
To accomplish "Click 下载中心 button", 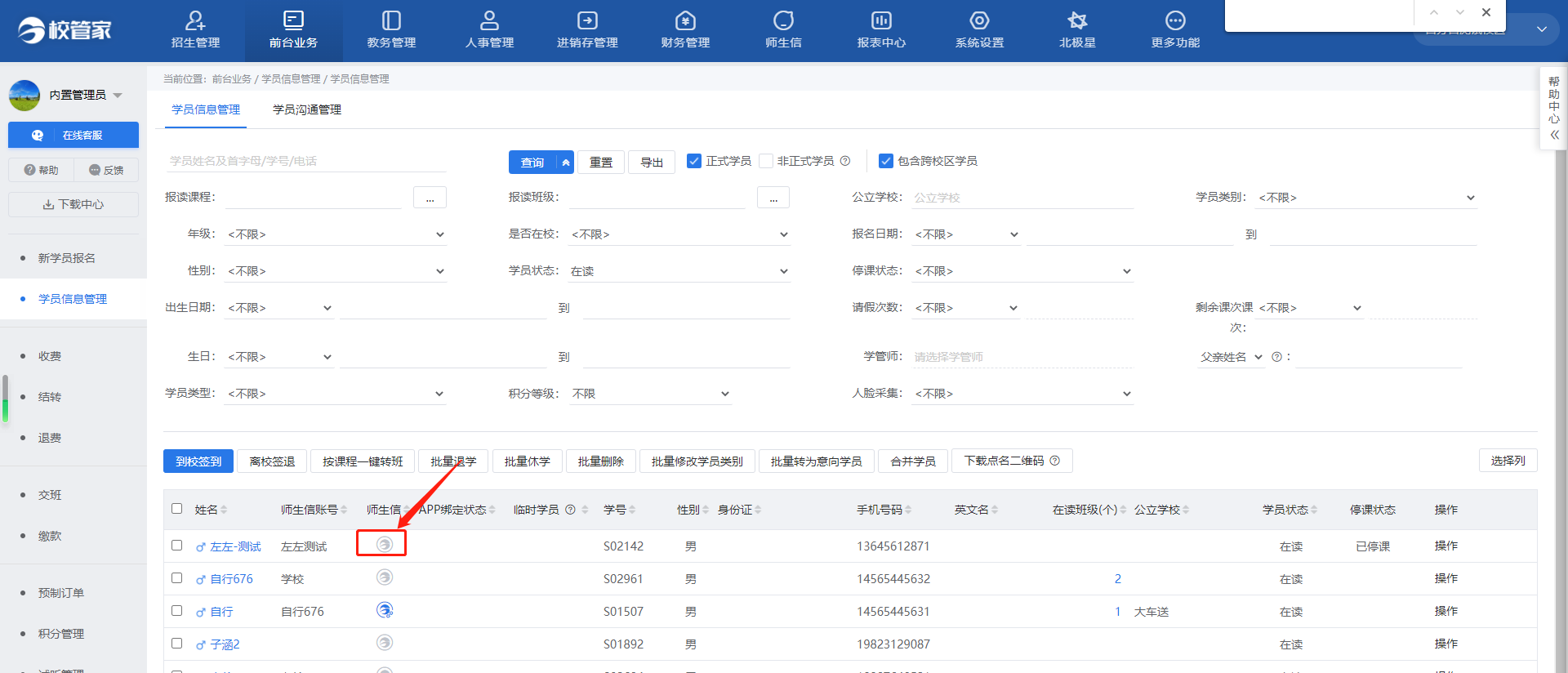I will point(73,204).
